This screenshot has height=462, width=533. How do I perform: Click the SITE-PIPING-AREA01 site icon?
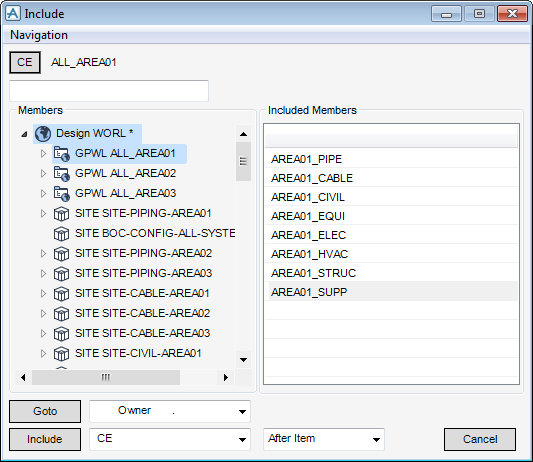[x=62, y=214]
